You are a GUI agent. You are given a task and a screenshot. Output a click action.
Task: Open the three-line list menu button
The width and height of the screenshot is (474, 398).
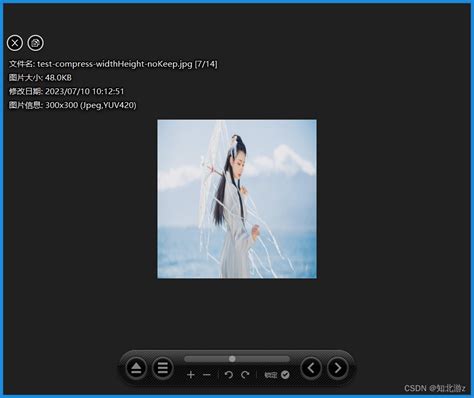pyautogui.click(x=162, y=368)
